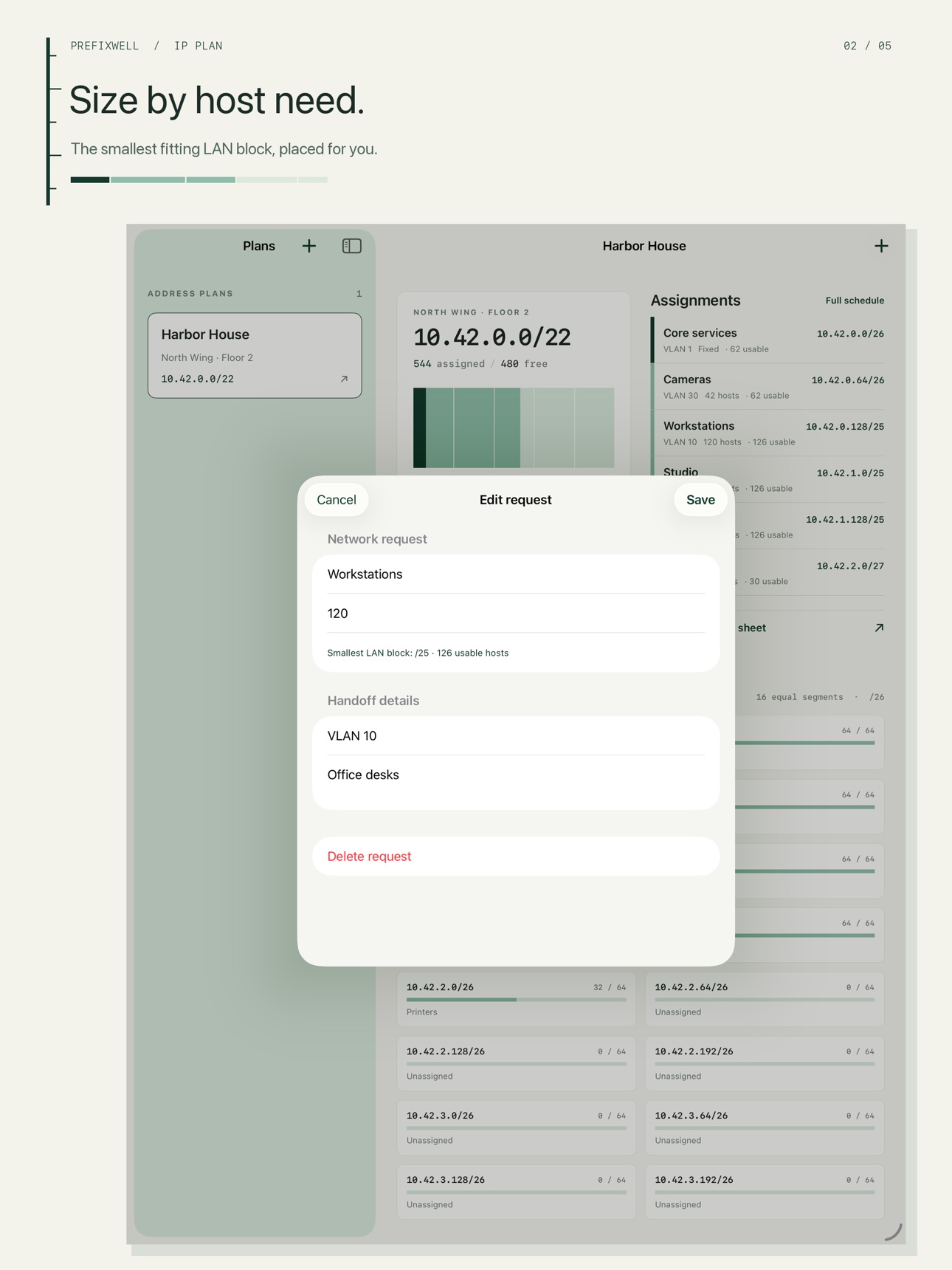Delete this network request
Viewport: 952px width, 1270px height.
[516, 857]
